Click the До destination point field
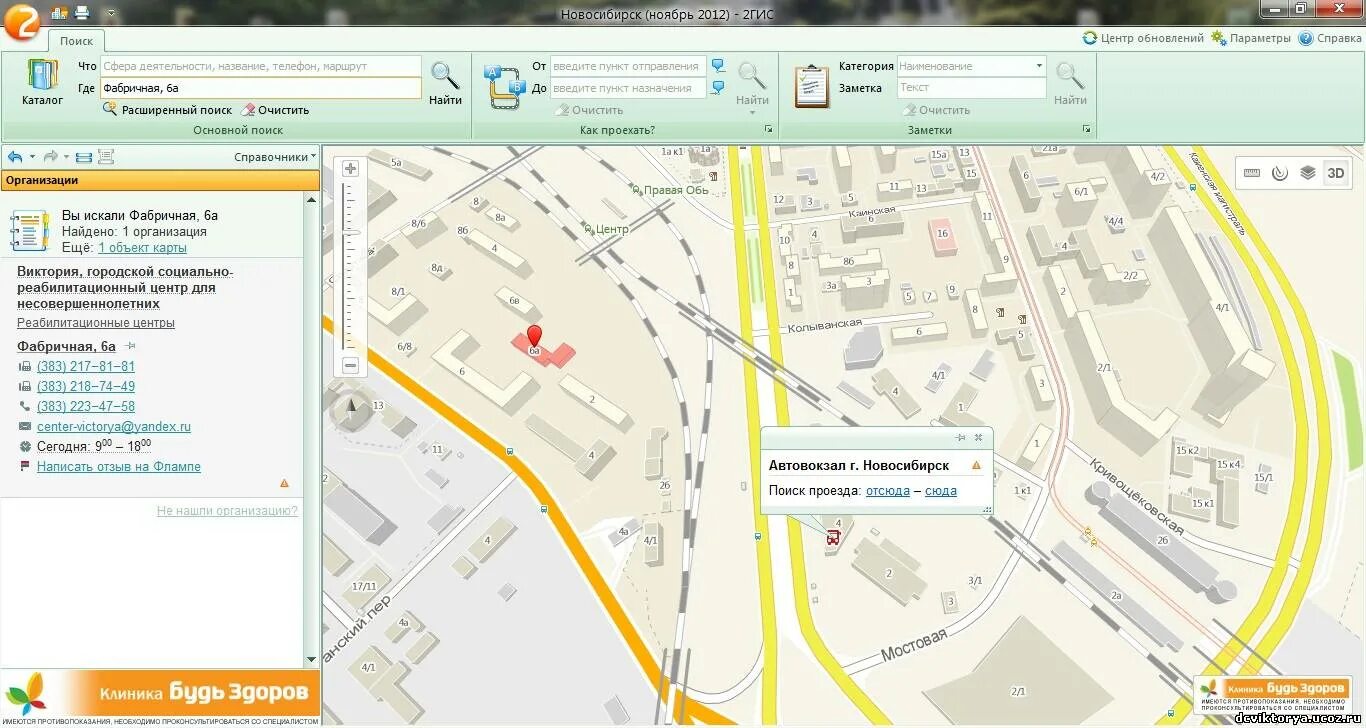 click(x=628, y=88)
